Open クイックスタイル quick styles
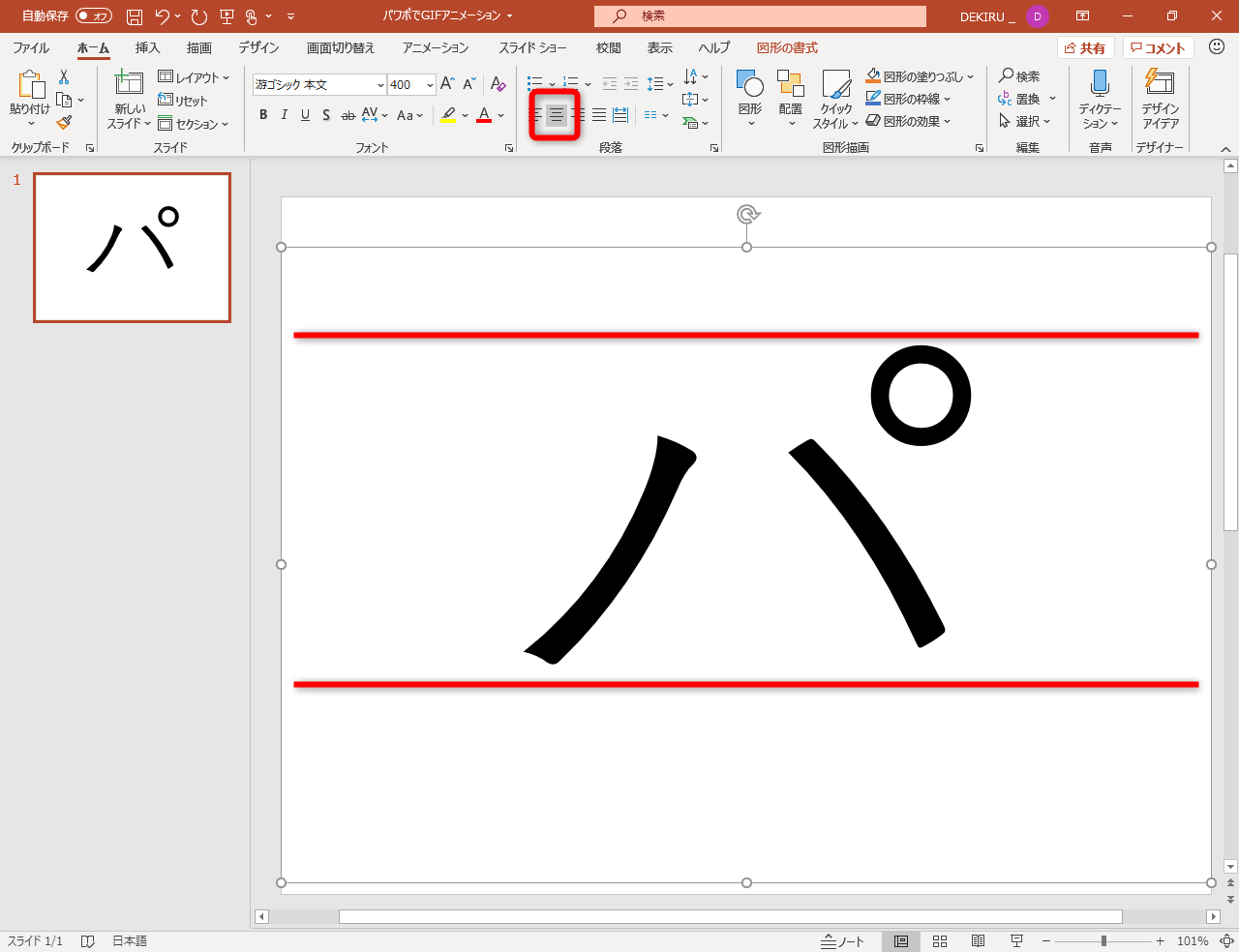 835,99
